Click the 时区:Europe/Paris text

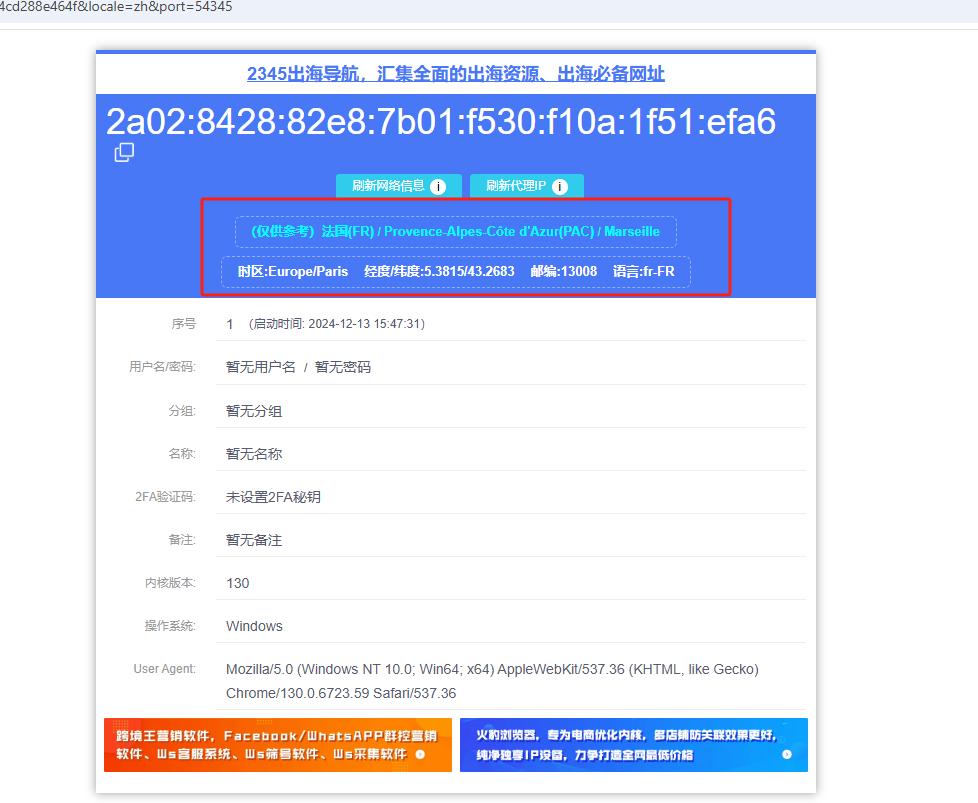tap(293, 271)
